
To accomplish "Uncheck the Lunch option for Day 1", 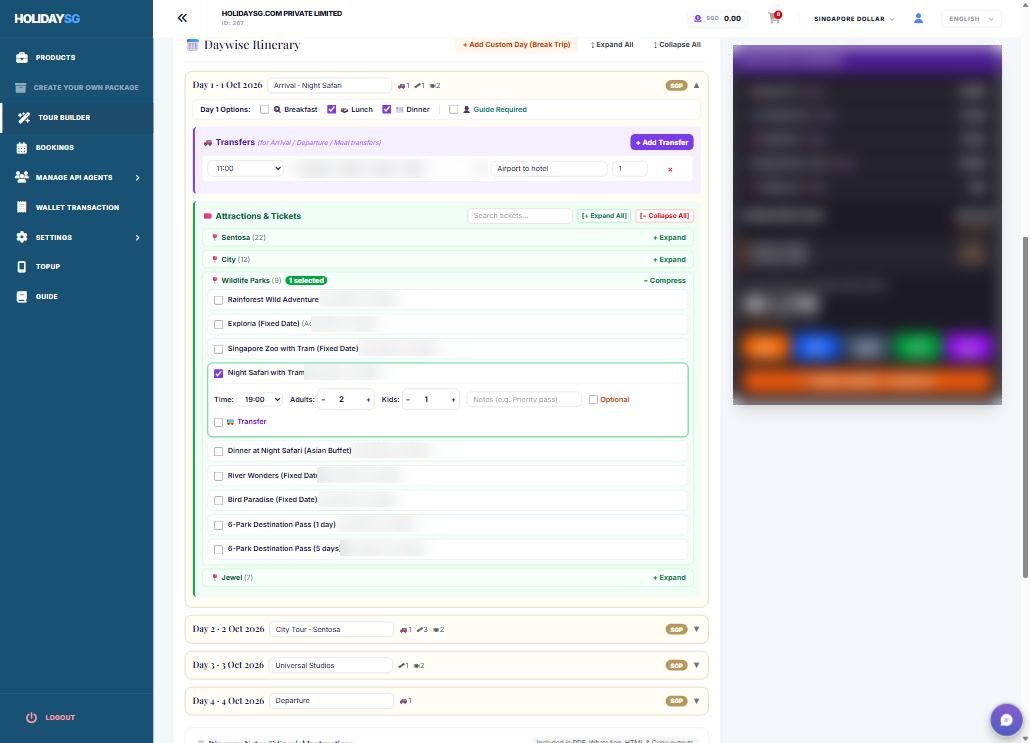I will click(332, 110).
